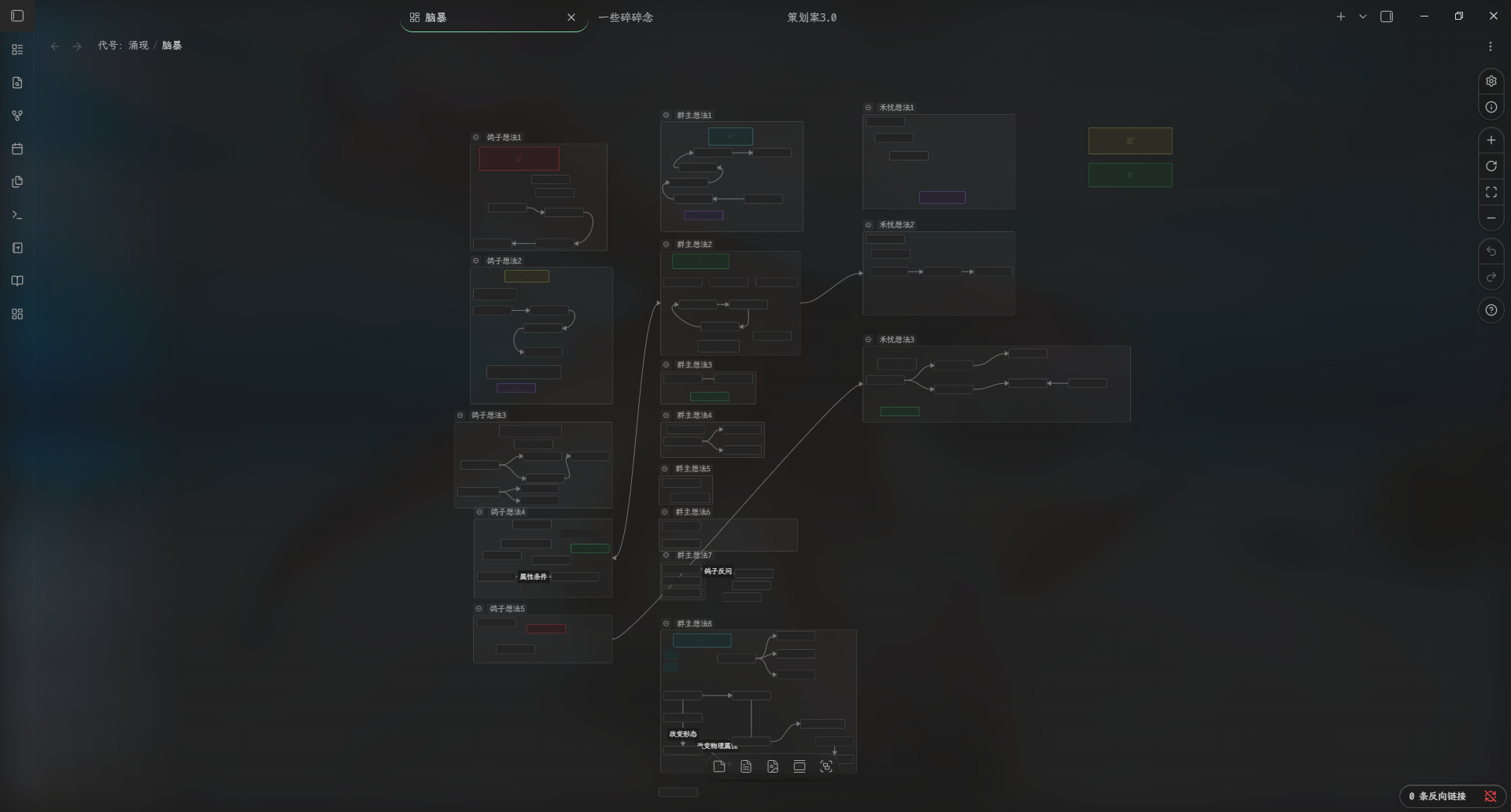Viewport: 1511px width, 812px height.
Task: Open canvas help question-mark icon
Action: click(1491, 310)
